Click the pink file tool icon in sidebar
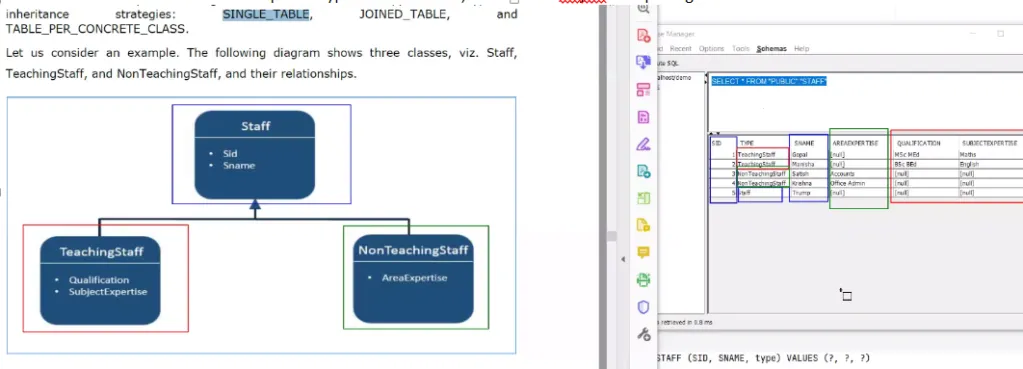 pos(643,117)
